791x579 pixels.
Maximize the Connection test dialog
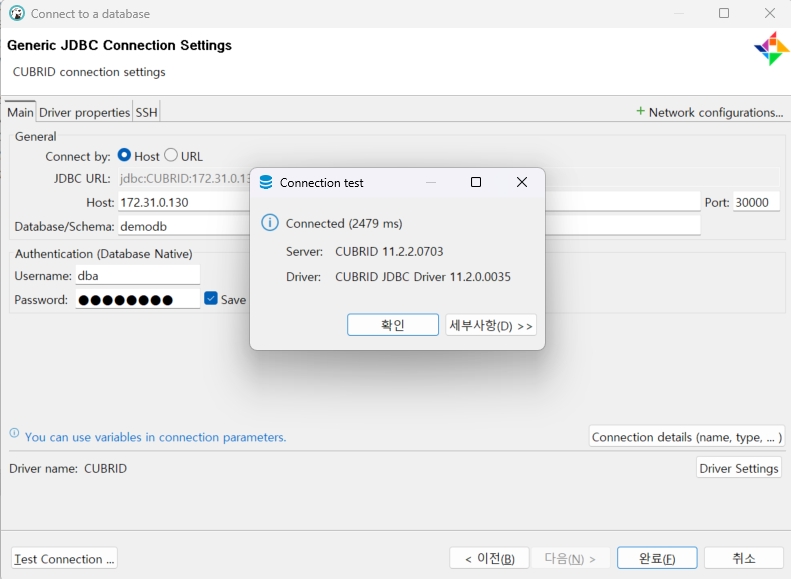pyautogui.click(x=476, y=182)
